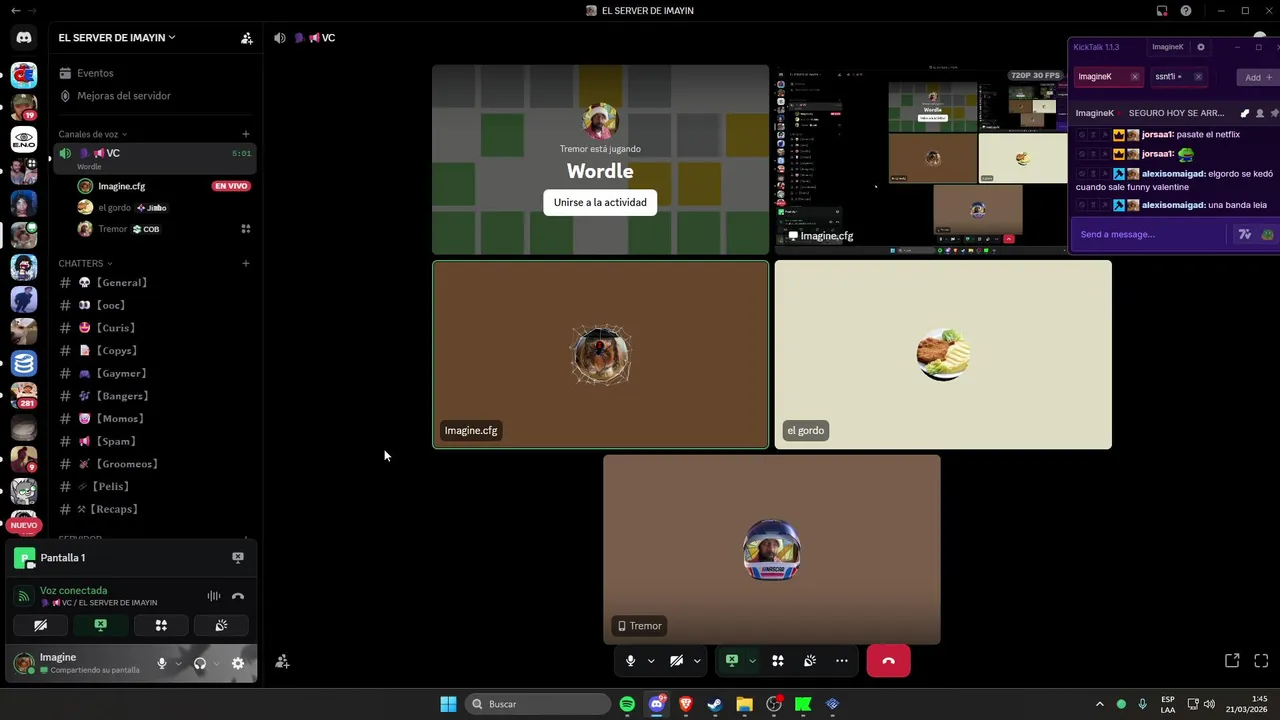Toggle headphones deafen in user panel
Viewport: 1280px width, 720px height.
tap(200, 663)
